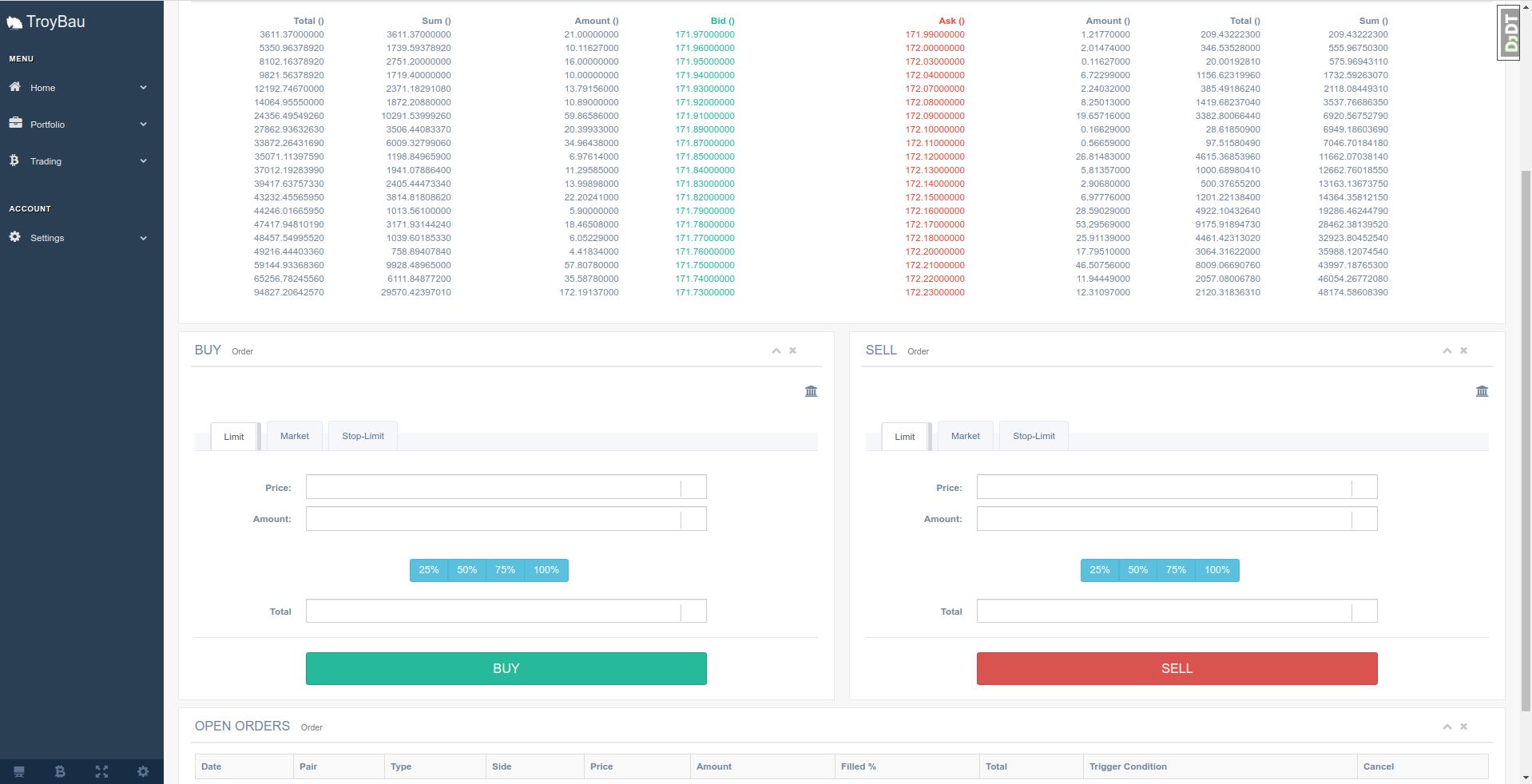Collapse the OPEN ORDERS panel
The width and height of the screenshot is (1532, 784).
click(1447, 727)
